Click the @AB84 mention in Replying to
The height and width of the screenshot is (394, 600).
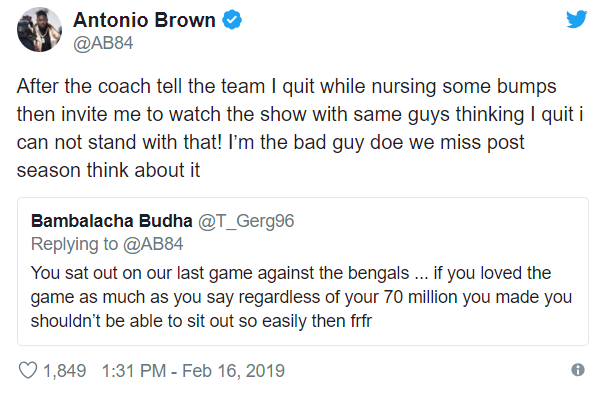pos(153,244)
